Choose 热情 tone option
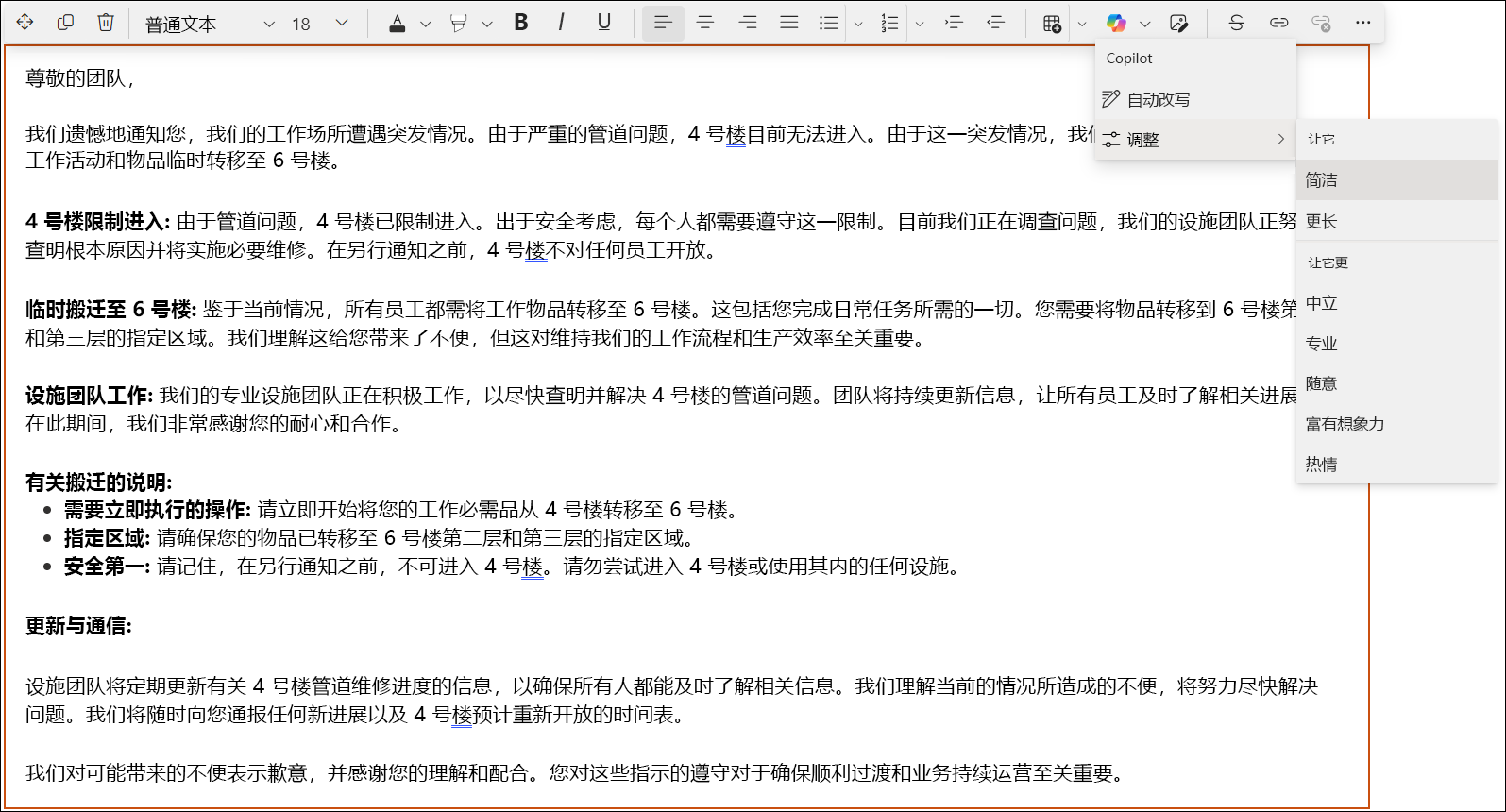This screenshot has width=1506, height=812. 1396,465
